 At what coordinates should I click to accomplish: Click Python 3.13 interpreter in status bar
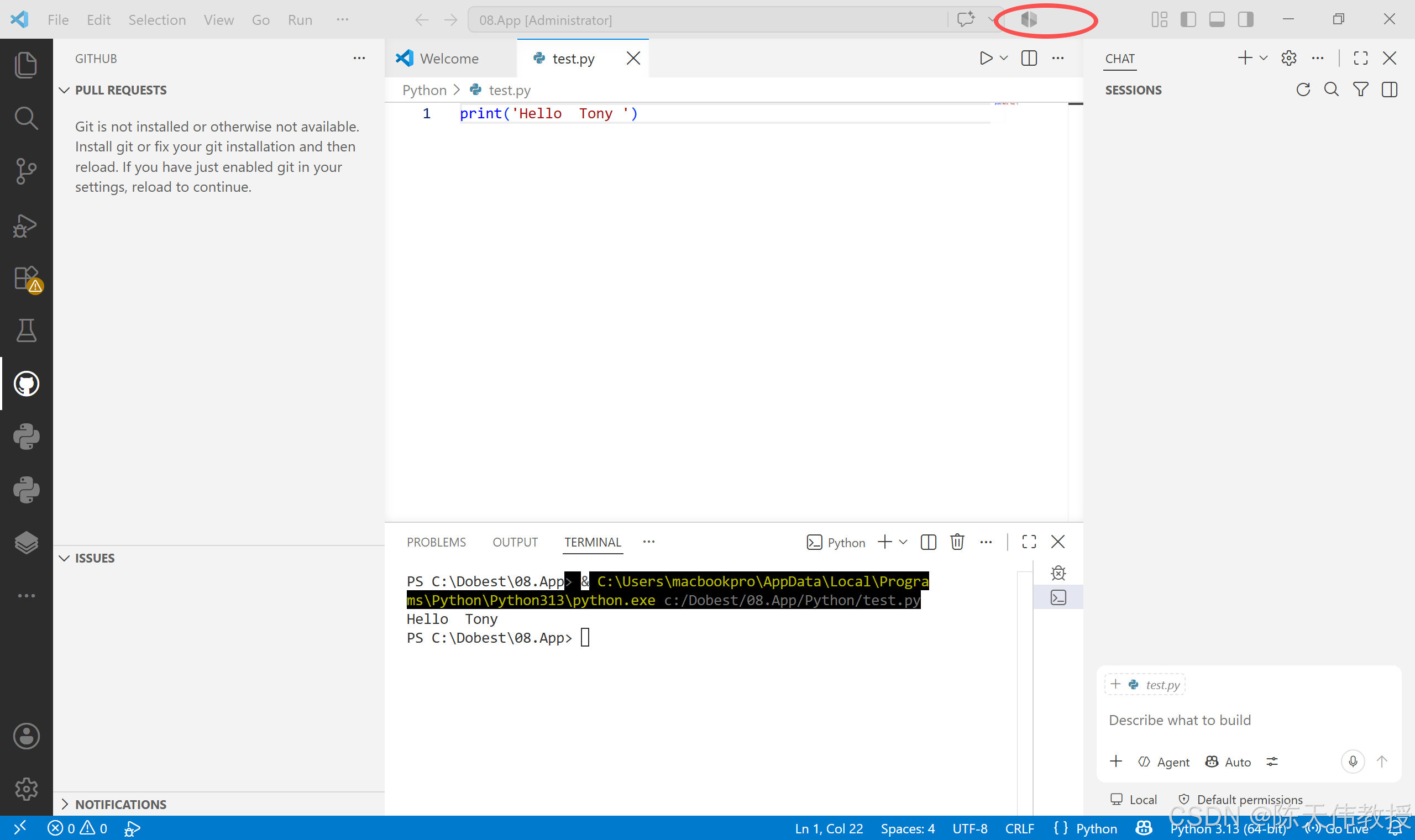tap(1228, 828)
